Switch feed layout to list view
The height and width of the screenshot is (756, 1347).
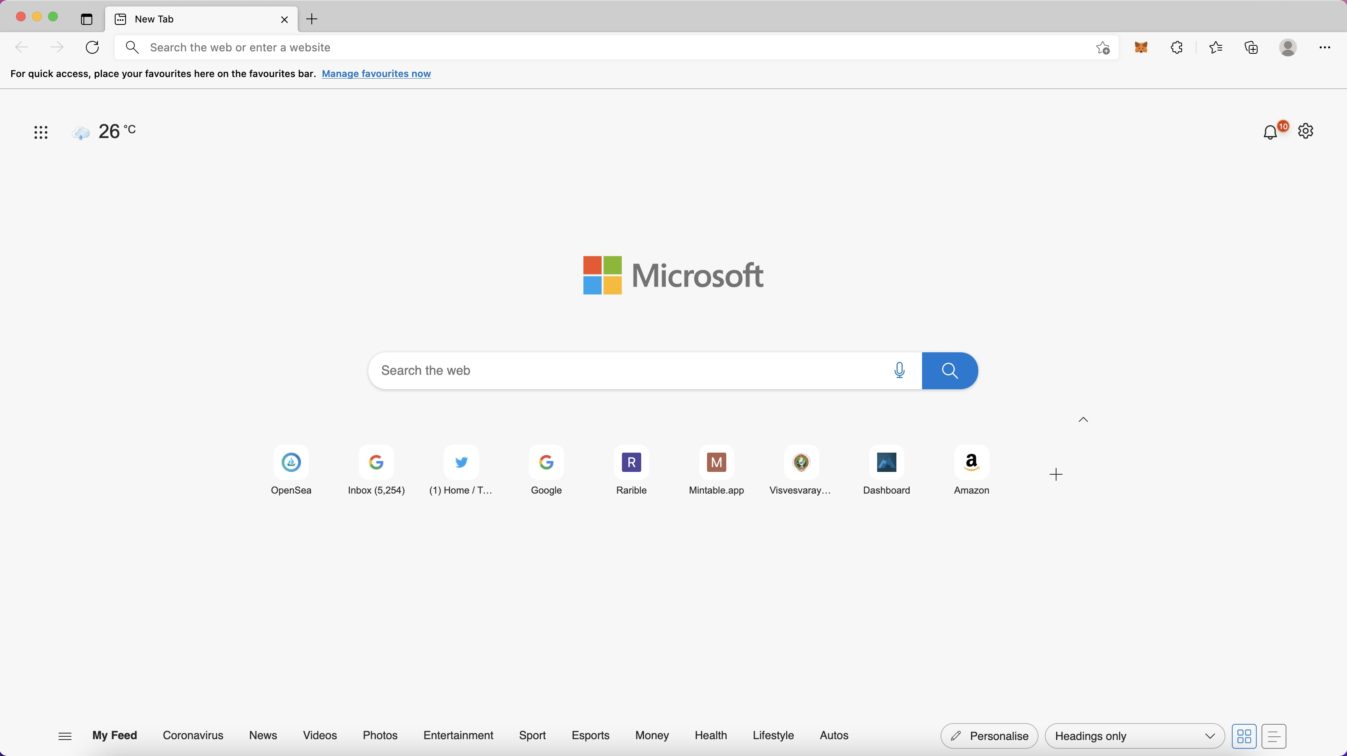(x=1274, y=735)
